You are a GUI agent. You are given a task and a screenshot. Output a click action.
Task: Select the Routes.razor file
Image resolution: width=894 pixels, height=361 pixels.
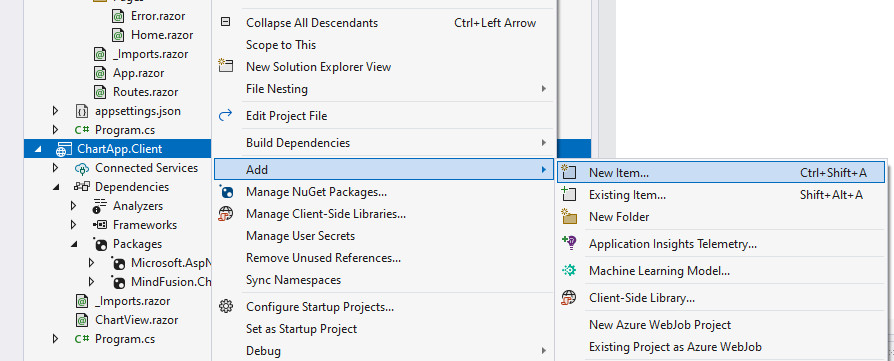pos(145,92)
